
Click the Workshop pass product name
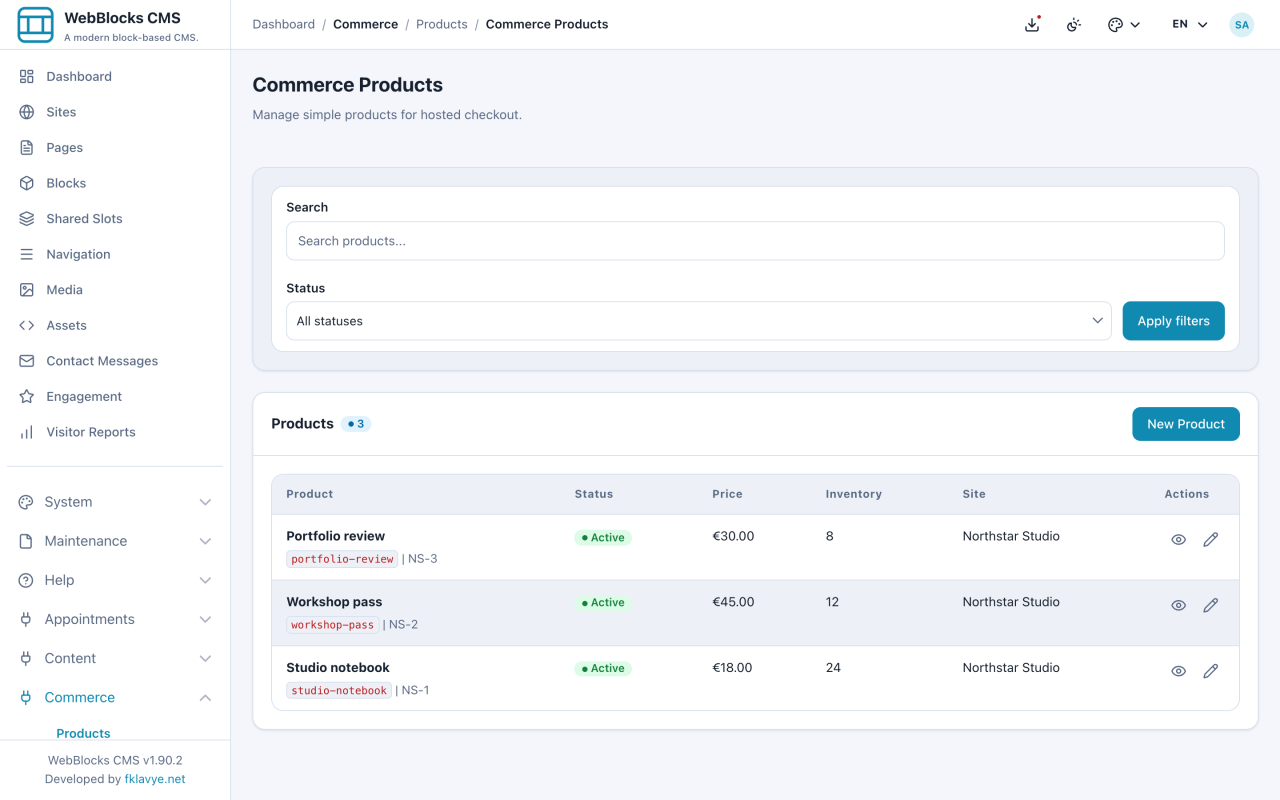point(334,602)
